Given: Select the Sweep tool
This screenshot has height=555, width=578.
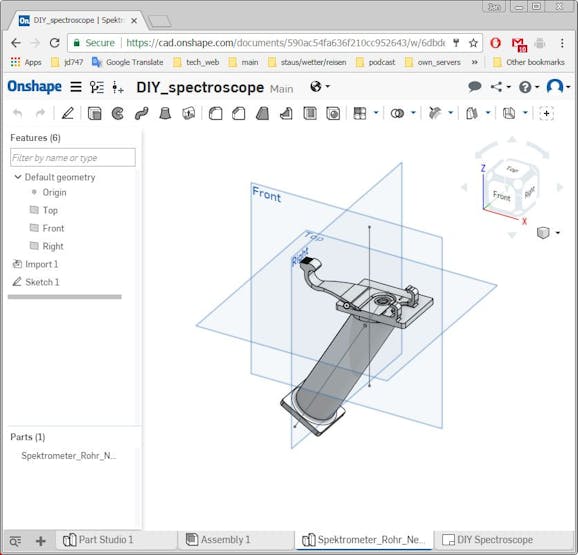Looking at the screenshot, I should [x=142, y=113].
